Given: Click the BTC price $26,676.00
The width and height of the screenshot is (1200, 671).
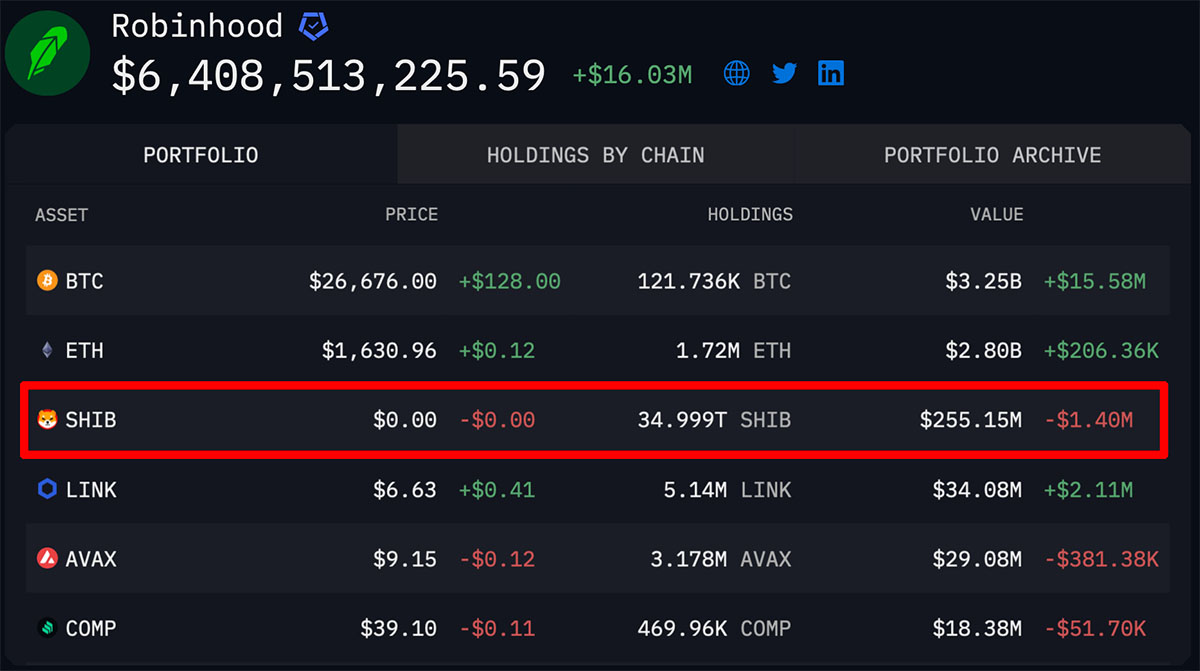Looking at the screenshot, I should (373, 282).
